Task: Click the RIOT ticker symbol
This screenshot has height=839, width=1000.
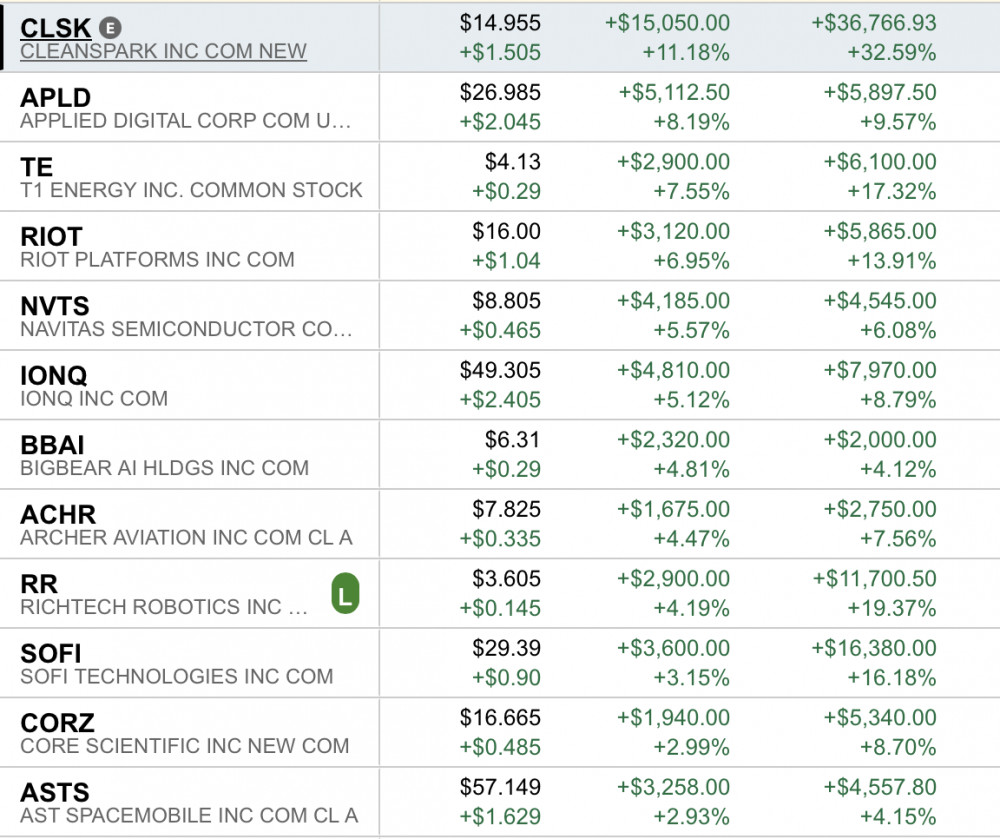Action: [x=52, y=237]
